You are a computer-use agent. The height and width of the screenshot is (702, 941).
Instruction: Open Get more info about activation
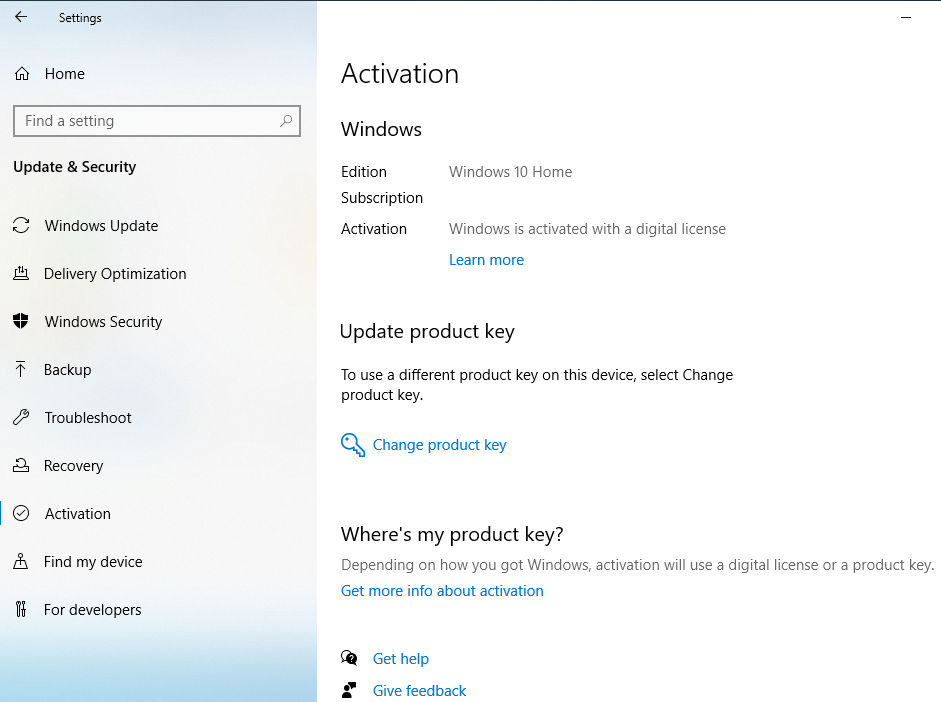coord(442,591)
